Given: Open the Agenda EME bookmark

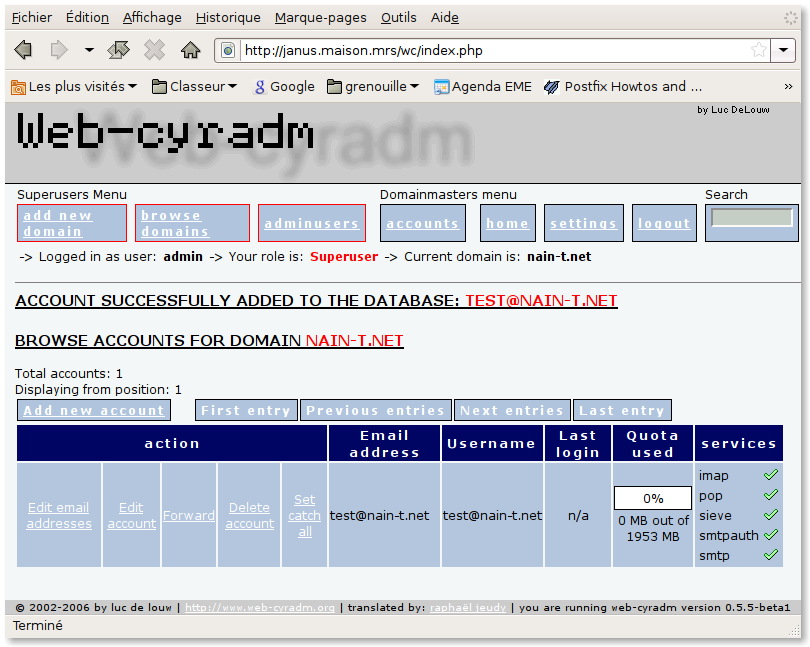Looking at the screenshot, I should 482,87.
